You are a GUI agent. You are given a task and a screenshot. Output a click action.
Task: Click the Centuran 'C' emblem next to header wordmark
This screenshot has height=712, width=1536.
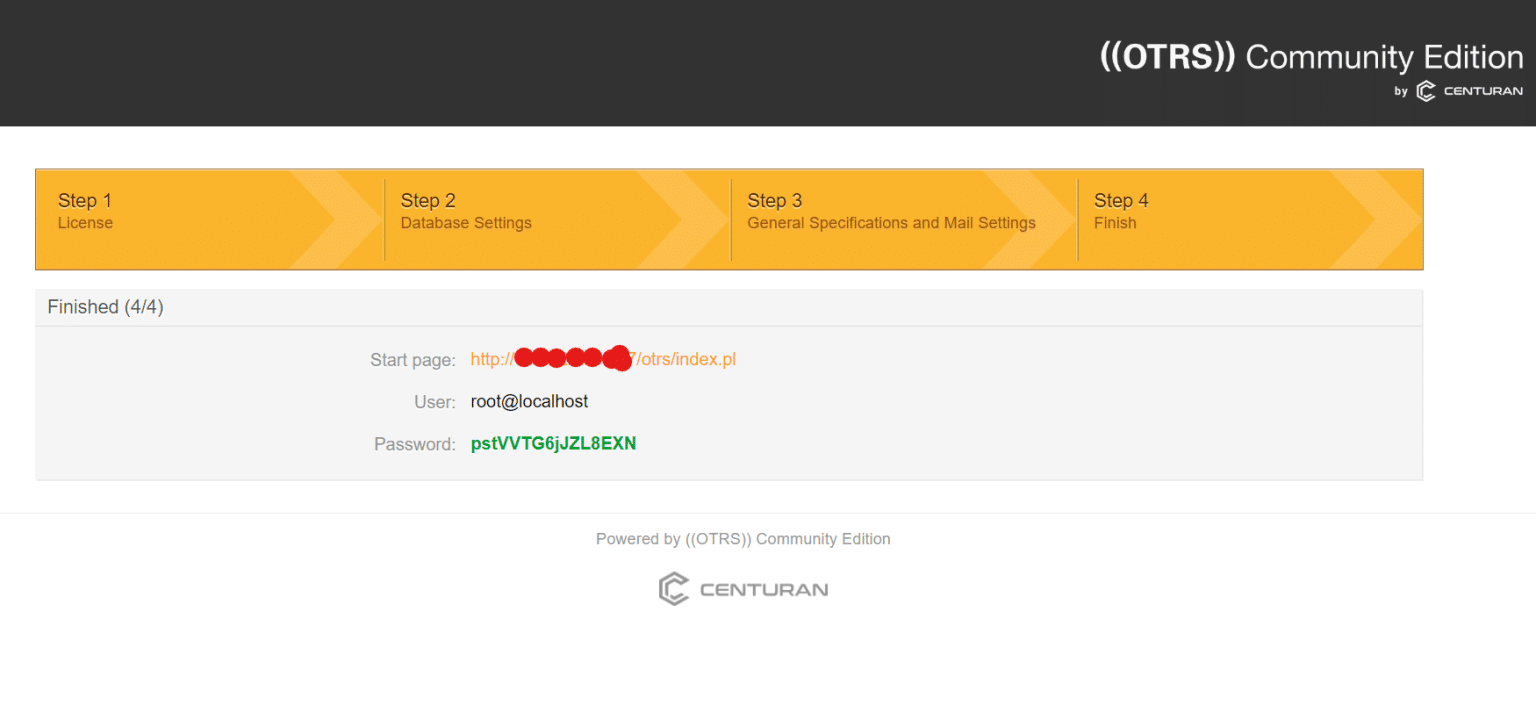(1425, 90)
